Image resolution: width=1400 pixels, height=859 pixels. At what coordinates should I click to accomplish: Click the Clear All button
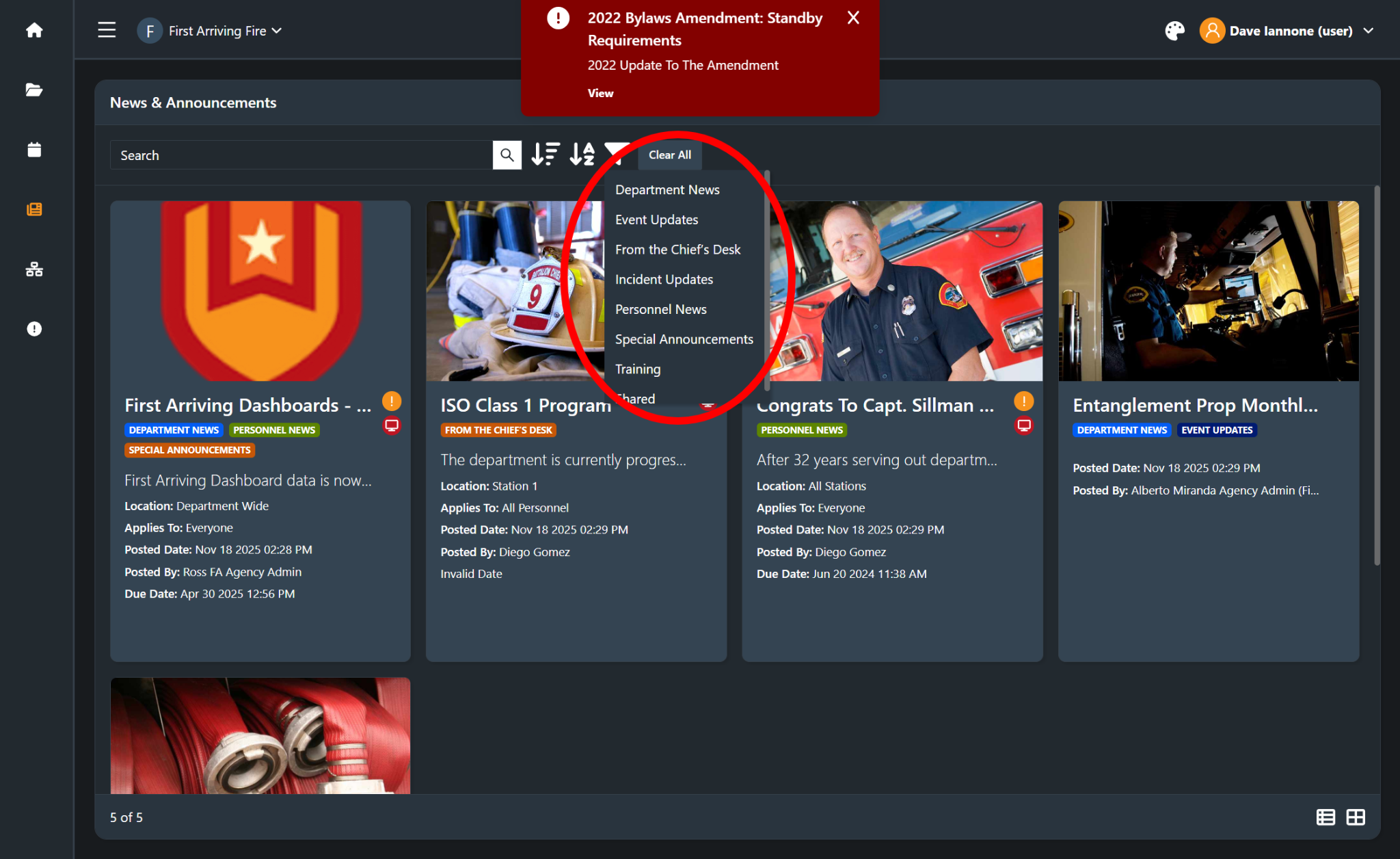pyautogui.click(x=669, y=155)
